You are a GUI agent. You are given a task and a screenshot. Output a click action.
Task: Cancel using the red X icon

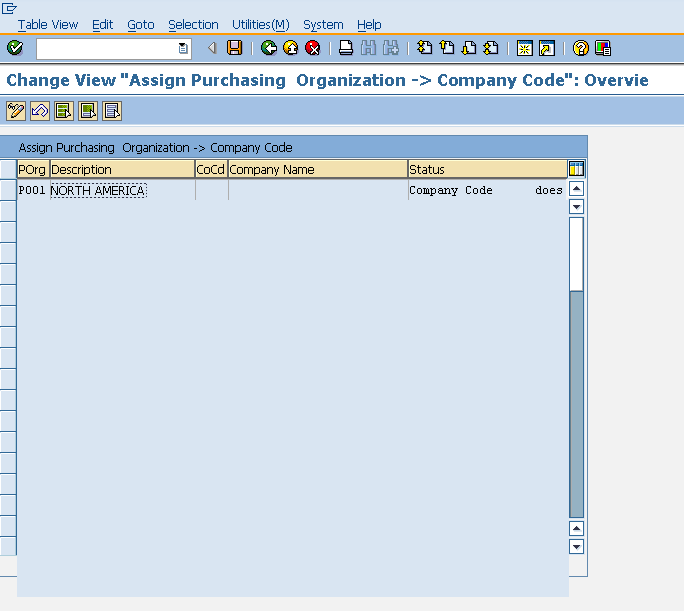tap(312, 48)
